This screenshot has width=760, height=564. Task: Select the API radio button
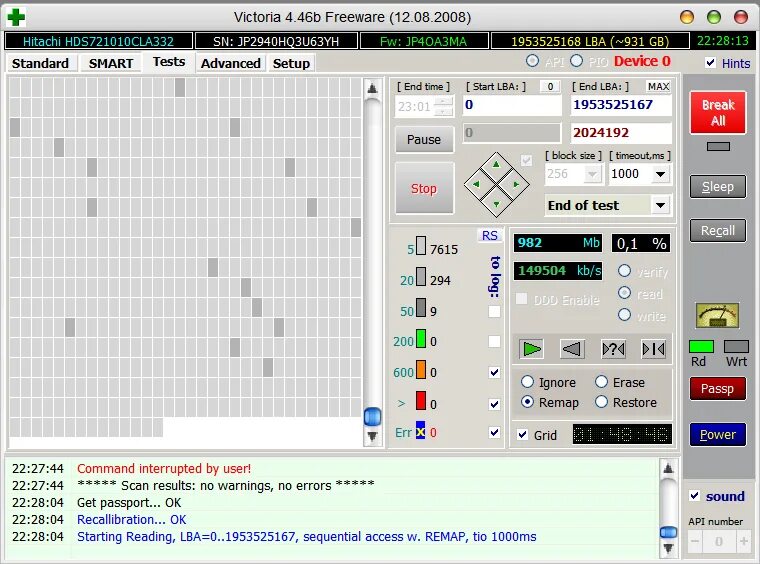(x=532, y=61)
